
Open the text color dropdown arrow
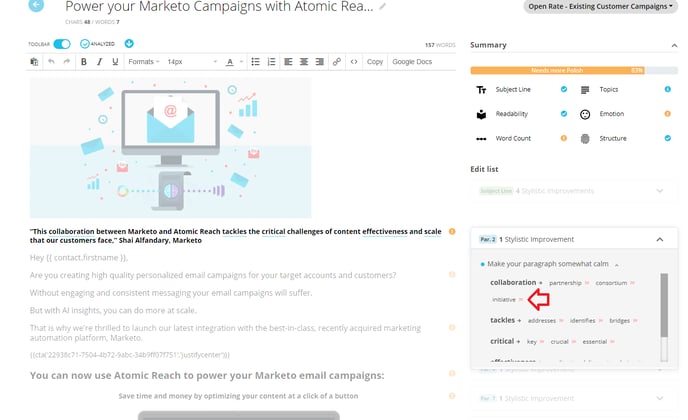point(241,62)
